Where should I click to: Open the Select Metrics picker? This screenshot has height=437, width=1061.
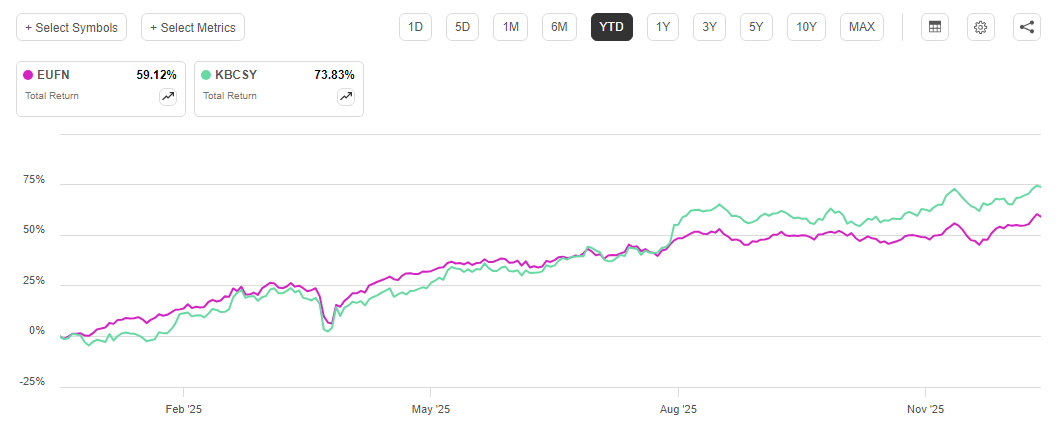coord(193,27)
